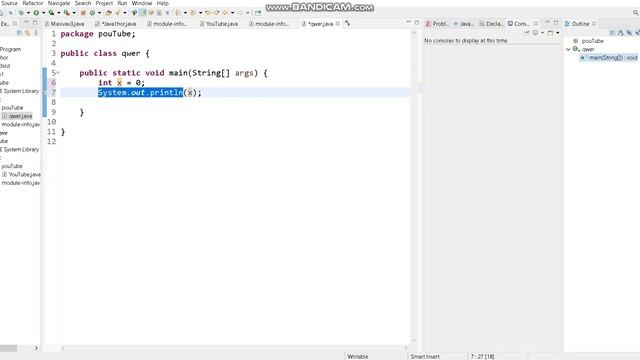Image resolution: width=640 pixels, height=360 pixels.
Task: Click the Coverage run icon
Action: 51,13
